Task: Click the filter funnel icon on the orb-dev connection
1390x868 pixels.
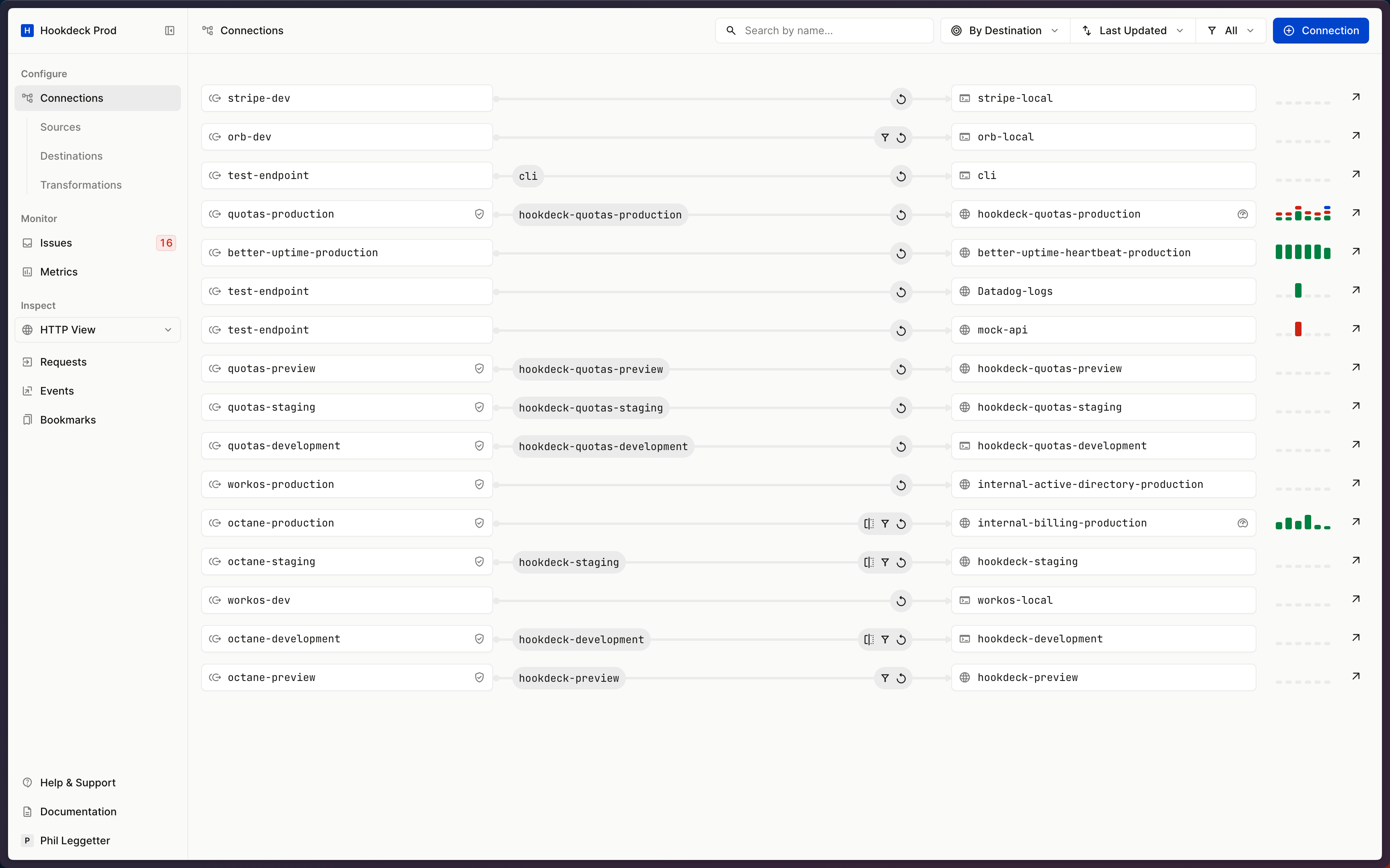Action: pyautogui.click(x=885, y=137)
